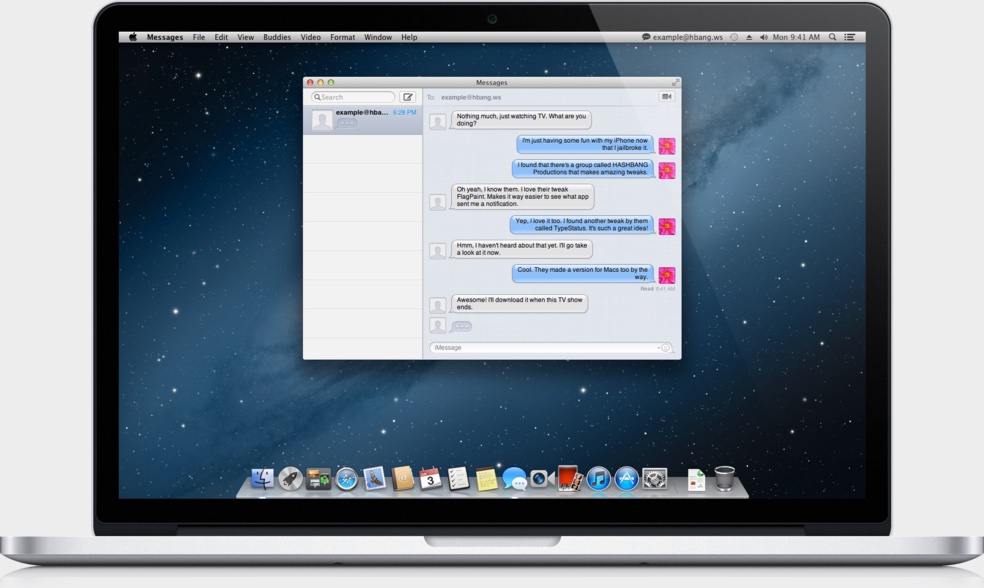
Task: Enter full screen with the arrows icon
Action: (x=675, y=82)
